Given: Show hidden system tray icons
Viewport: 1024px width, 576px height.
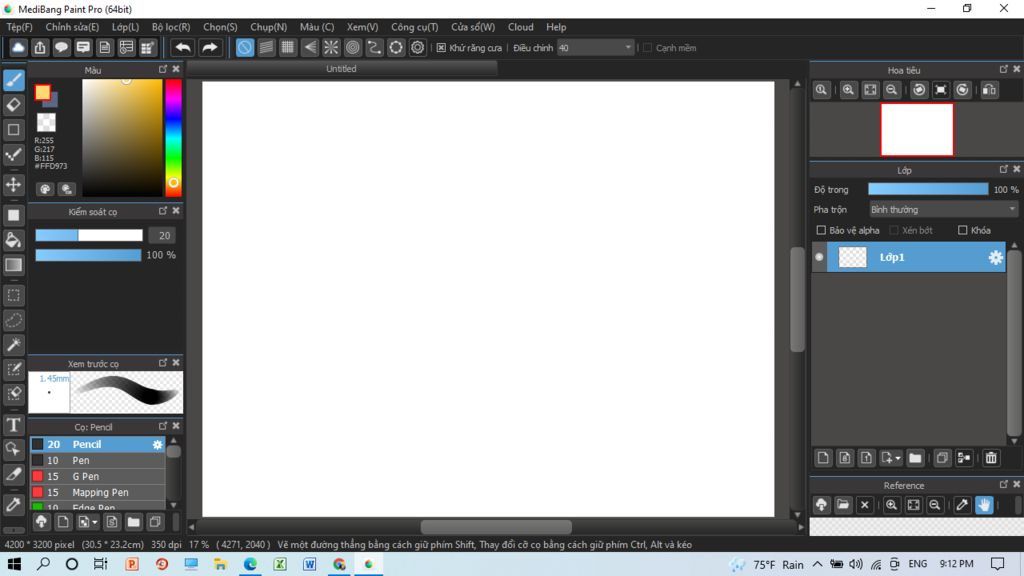Looking at the screenshot, I should click(x=817, y=564).
